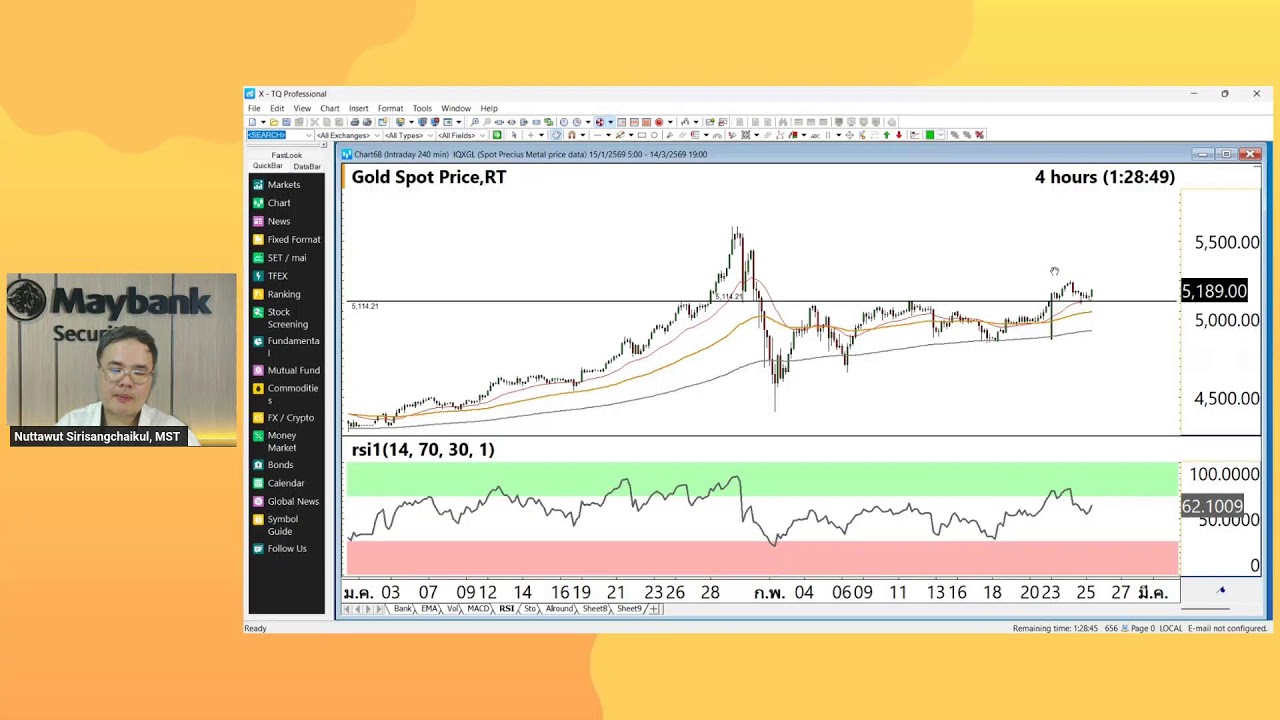Switch to the Bank sheet tab

click(403, 609)
